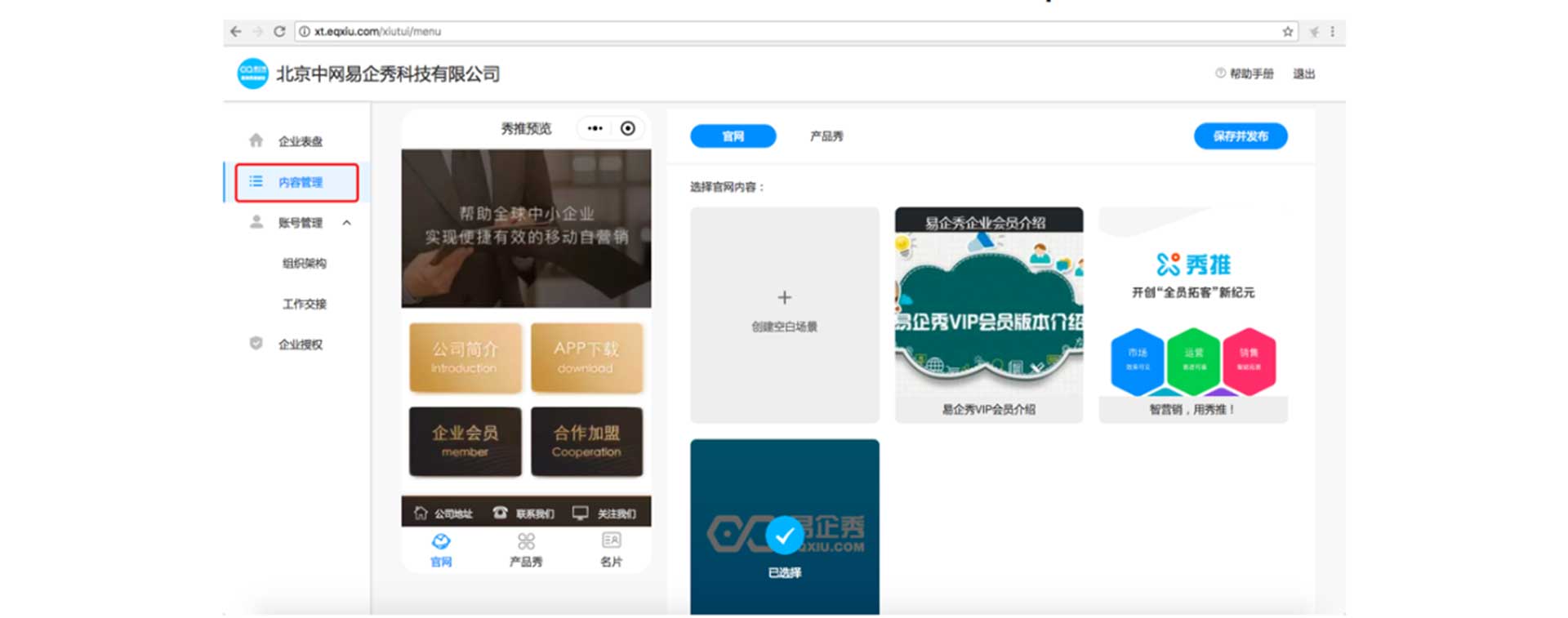The image size is (1568, 618).
Task: Click the browser back arrow
Action: (236, 32)
